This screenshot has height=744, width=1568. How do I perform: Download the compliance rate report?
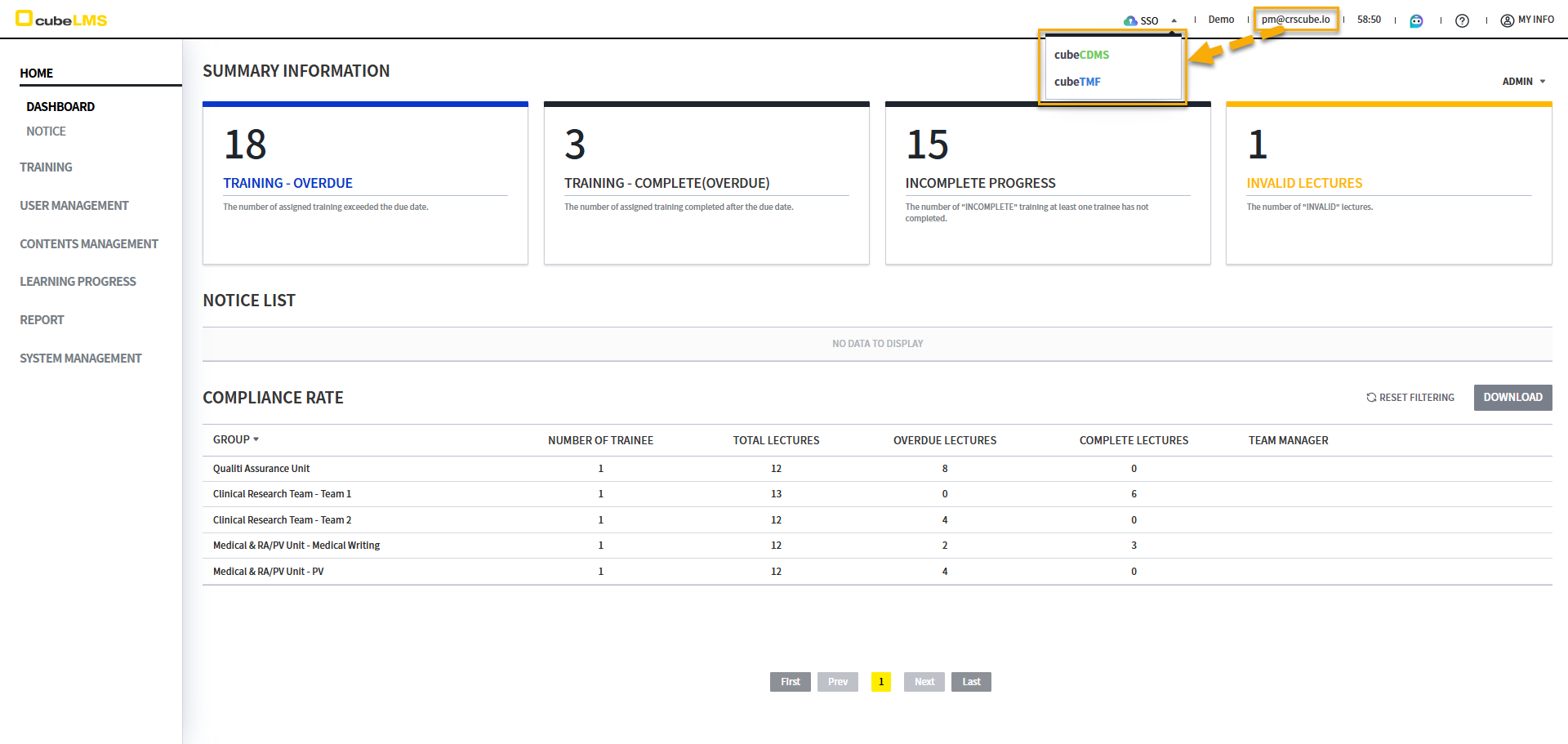pos(1512,398)
